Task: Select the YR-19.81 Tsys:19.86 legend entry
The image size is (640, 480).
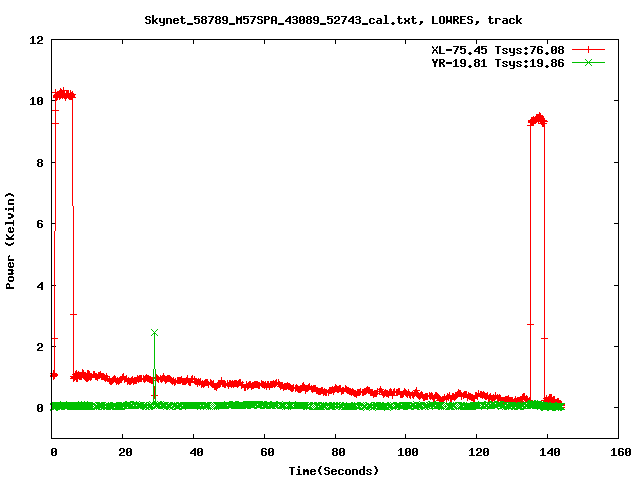Action: click(498, 63)
